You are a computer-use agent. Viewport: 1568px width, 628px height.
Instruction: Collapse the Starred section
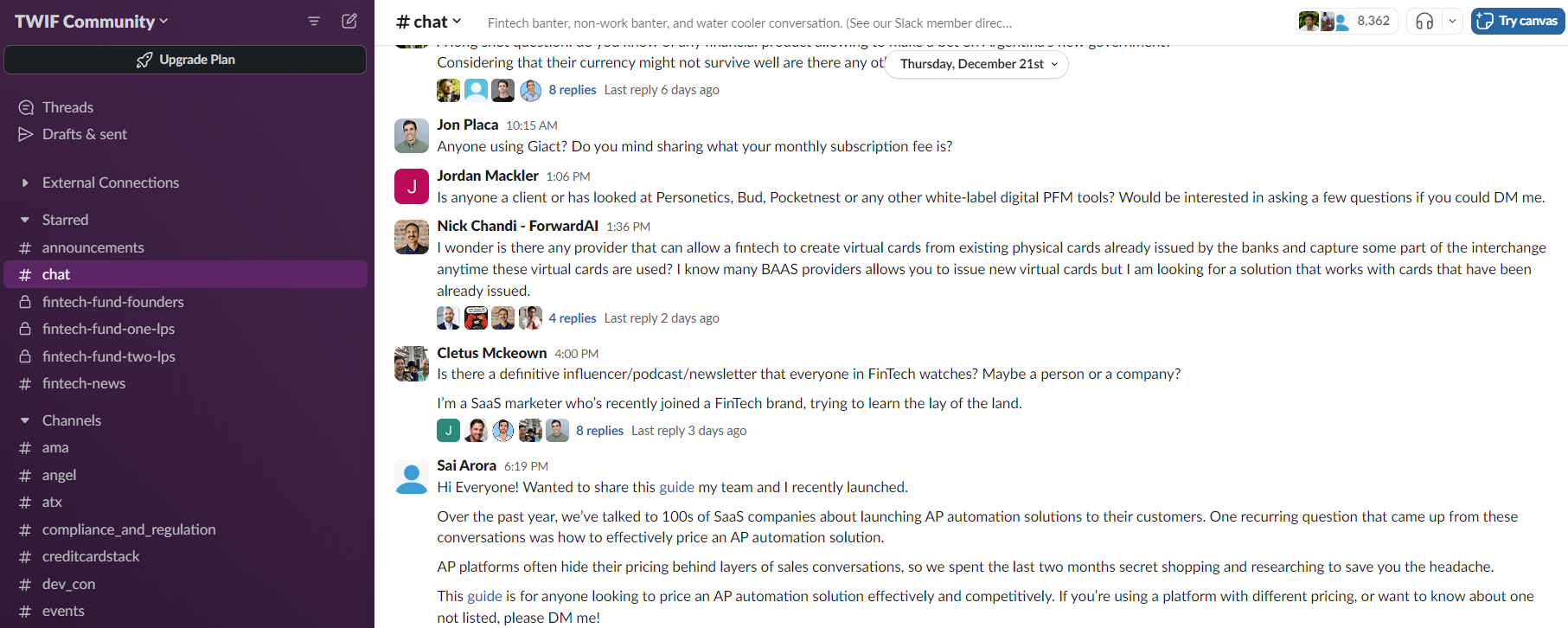coord(25,220)
